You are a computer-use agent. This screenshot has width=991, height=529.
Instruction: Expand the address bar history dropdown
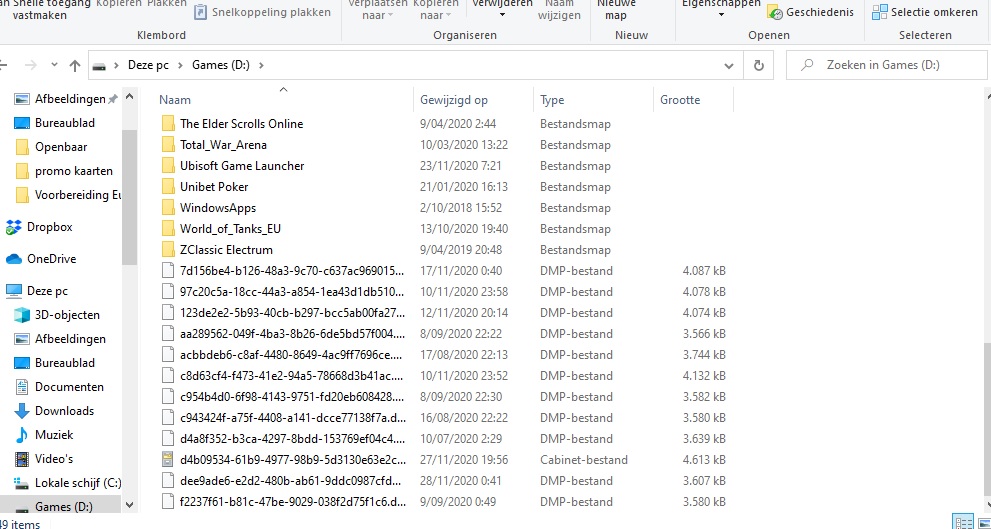729,65
